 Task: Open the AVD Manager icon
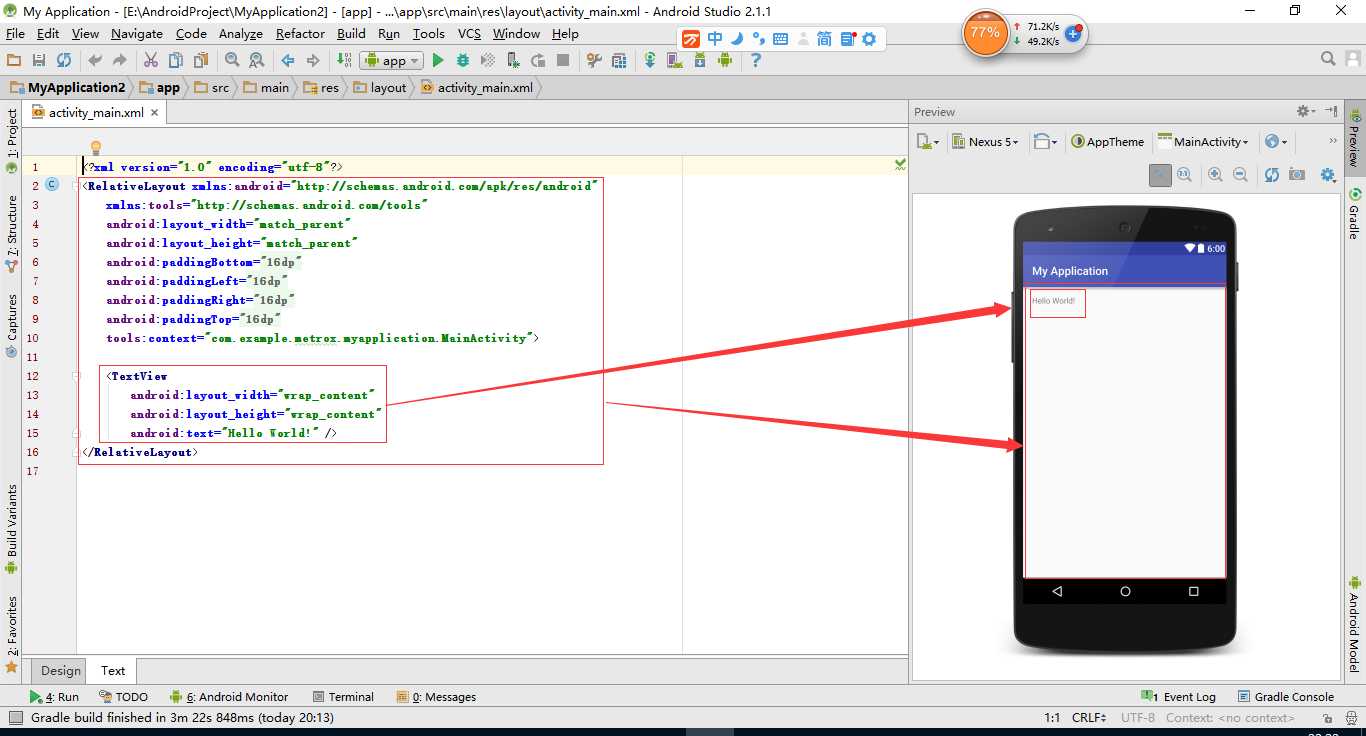(x=675, y=61)
